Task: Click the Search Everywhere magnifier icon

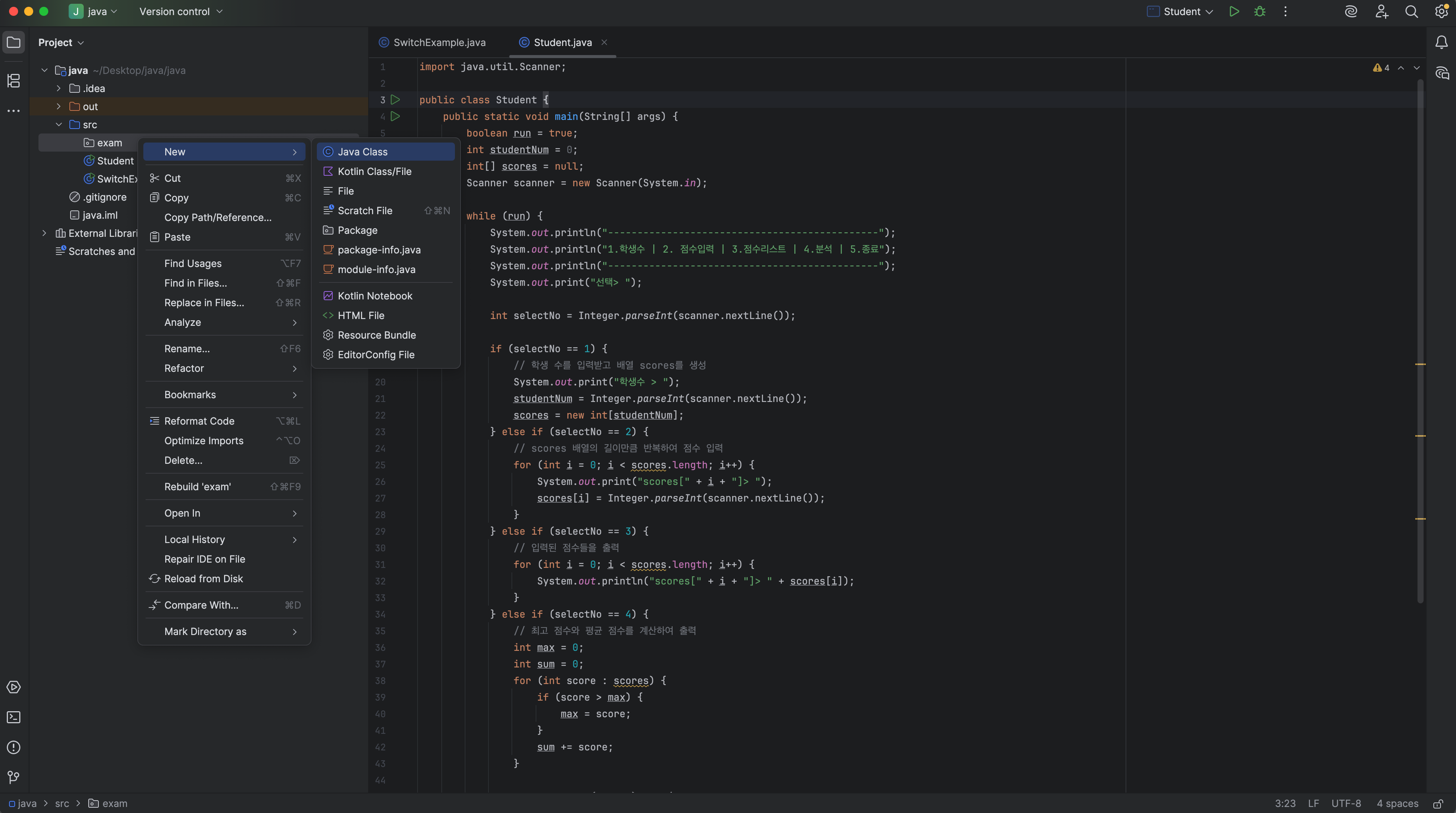Action: click(x=1411, y=11)
